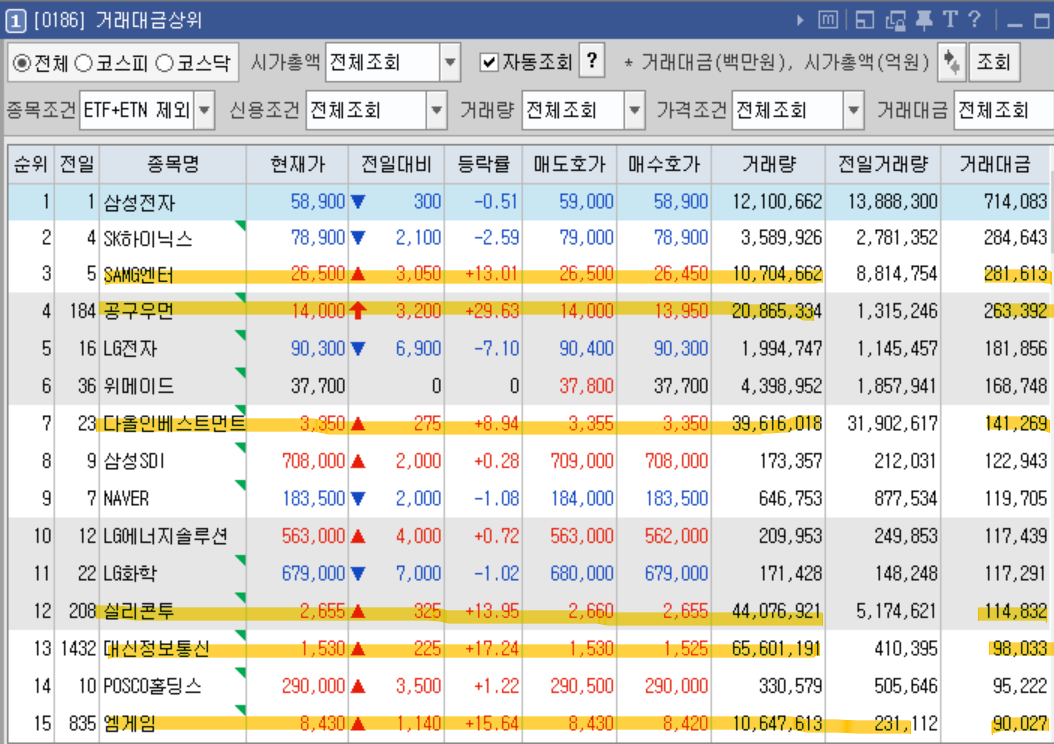Select the 삼성SDI stock name
Image resolution: width=1054 pixels, height=744 pixels.
pyautogui.click(x=134, y=462)
